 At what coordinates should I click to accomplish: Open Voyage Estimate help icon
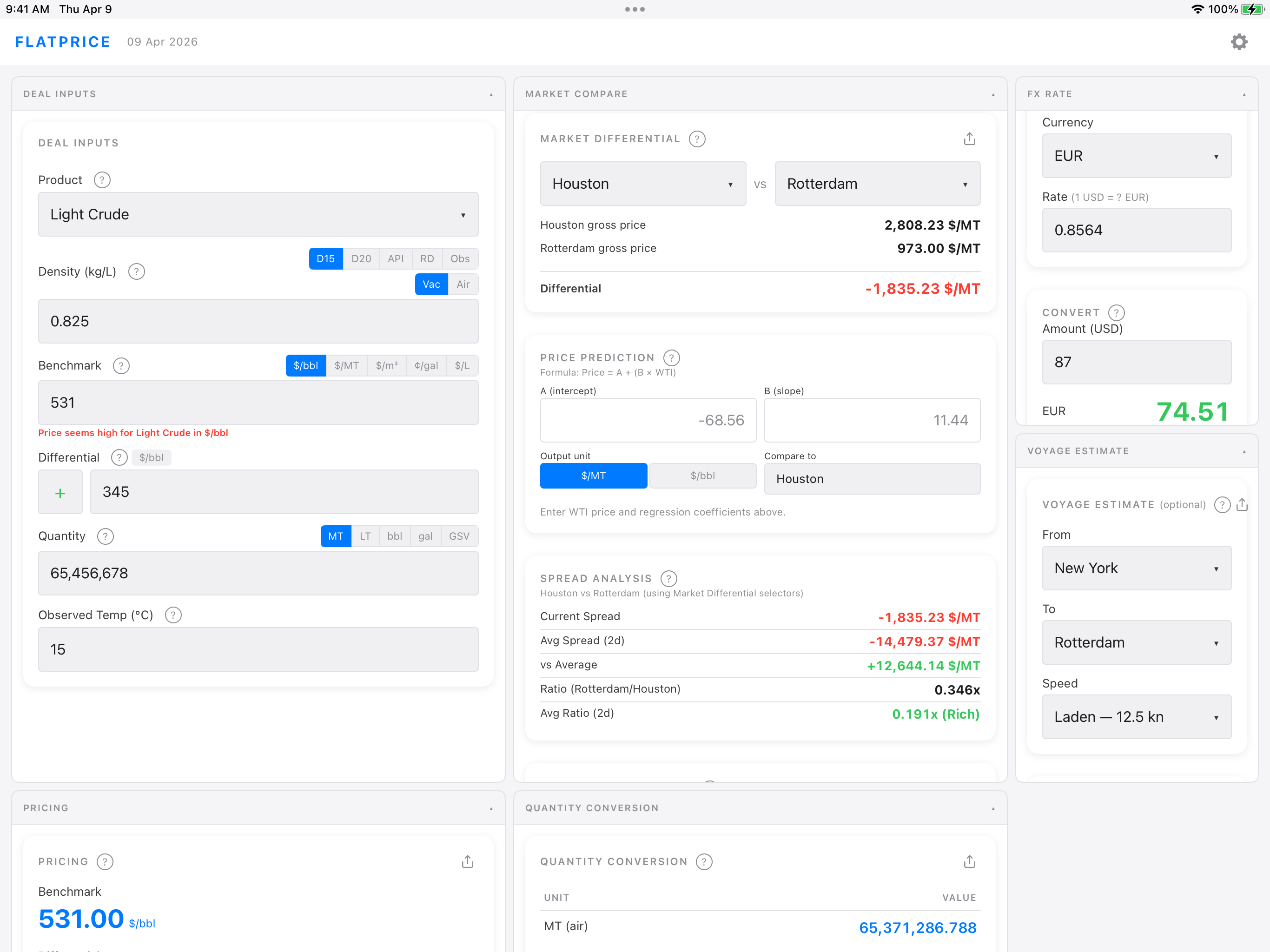[x=1222, y=505]
